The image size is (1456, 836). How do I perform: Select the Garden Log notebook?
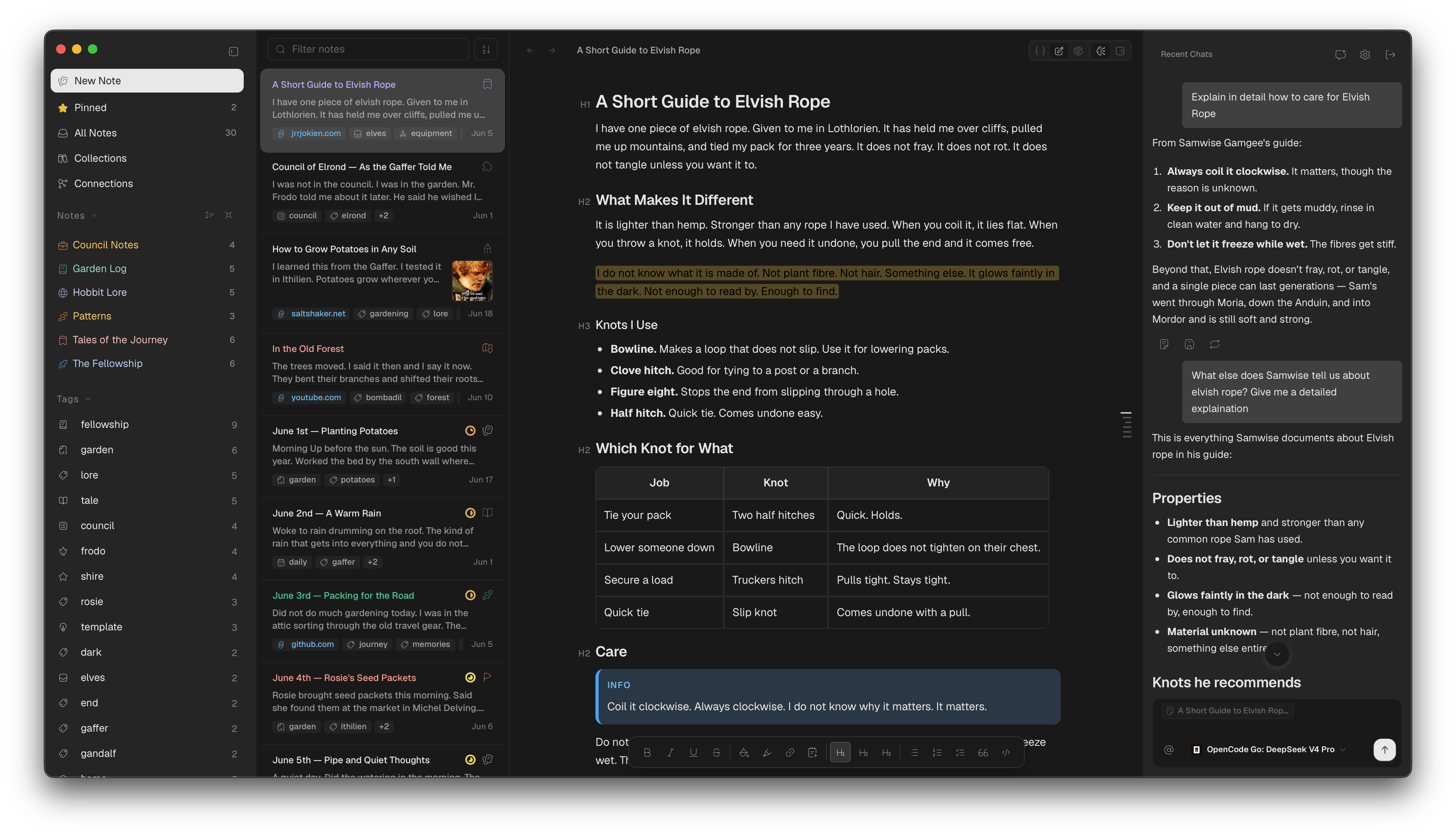click(147, 268)
